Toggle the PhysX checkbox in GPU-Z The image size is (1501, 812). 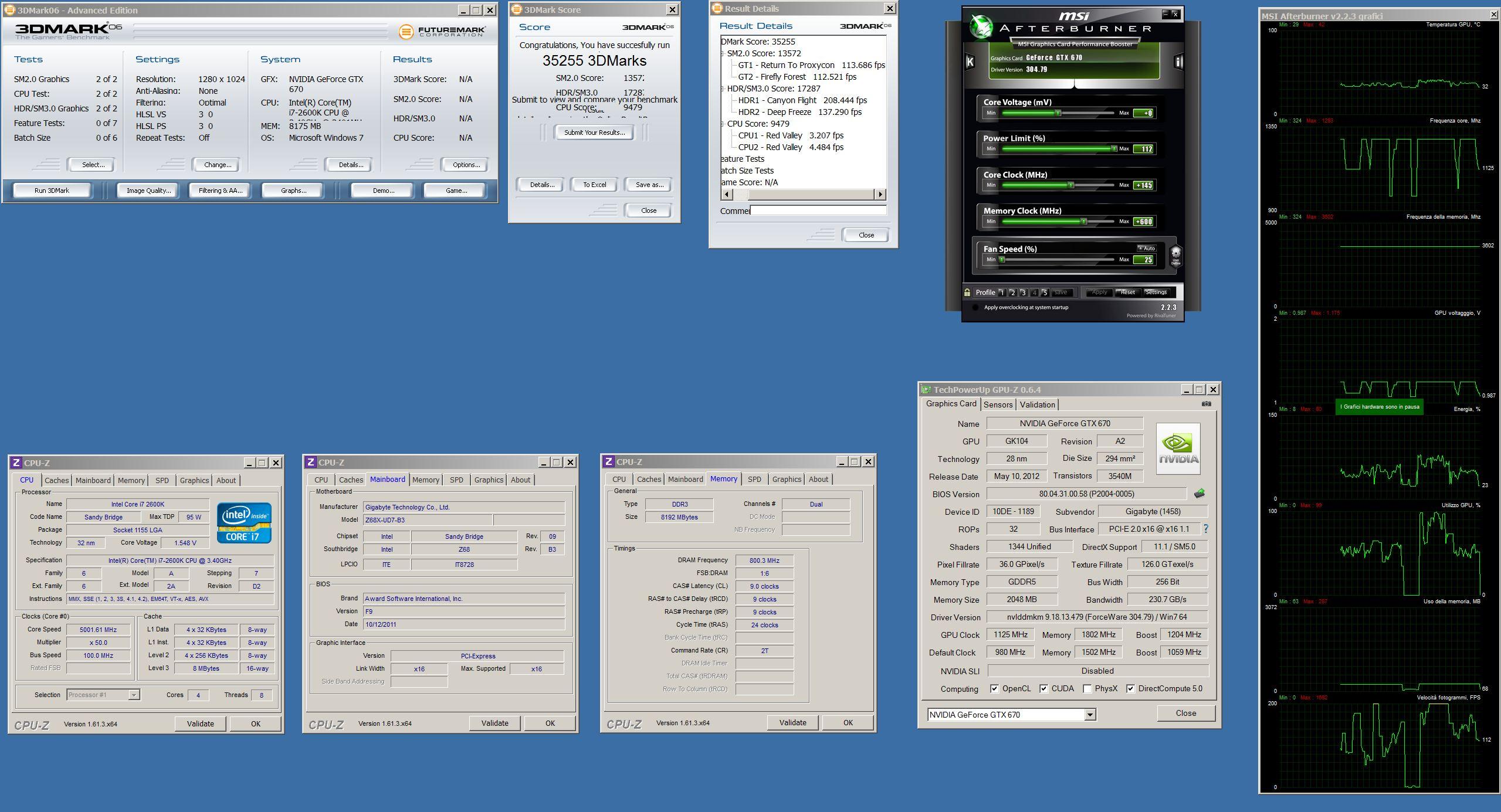(x=1087, y=688)
